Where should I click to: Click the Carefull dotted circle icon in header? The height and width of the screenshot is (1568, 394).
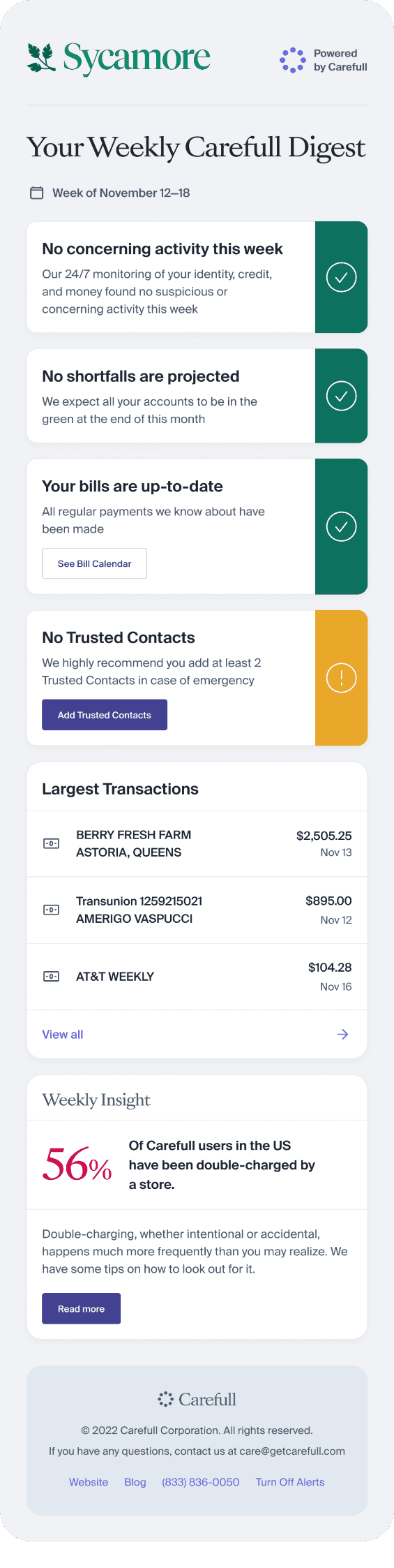pos(293,60)
